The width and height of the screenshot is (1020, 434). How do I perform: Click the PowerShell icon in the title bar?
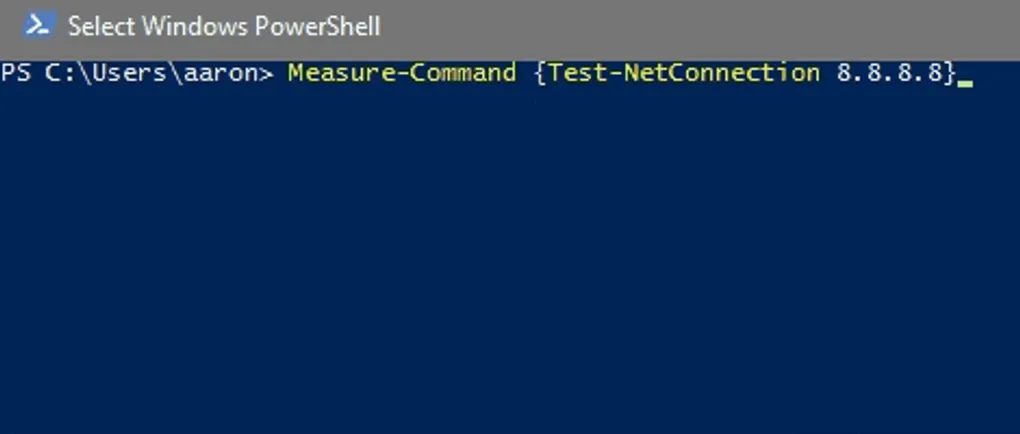pyautogui.click(x=37, y=25)
